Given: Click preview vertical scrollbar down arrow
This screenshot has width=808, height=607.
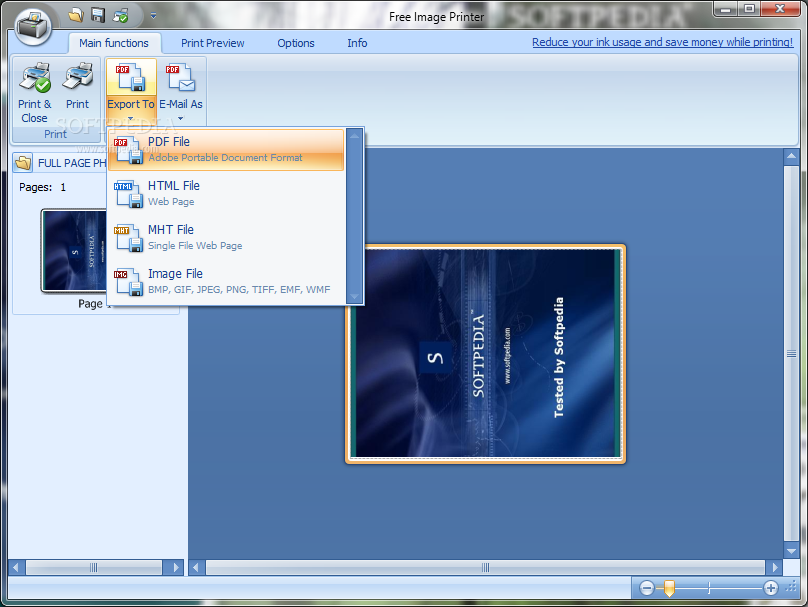Looking at the screenshot, I should tap(792, 550).
